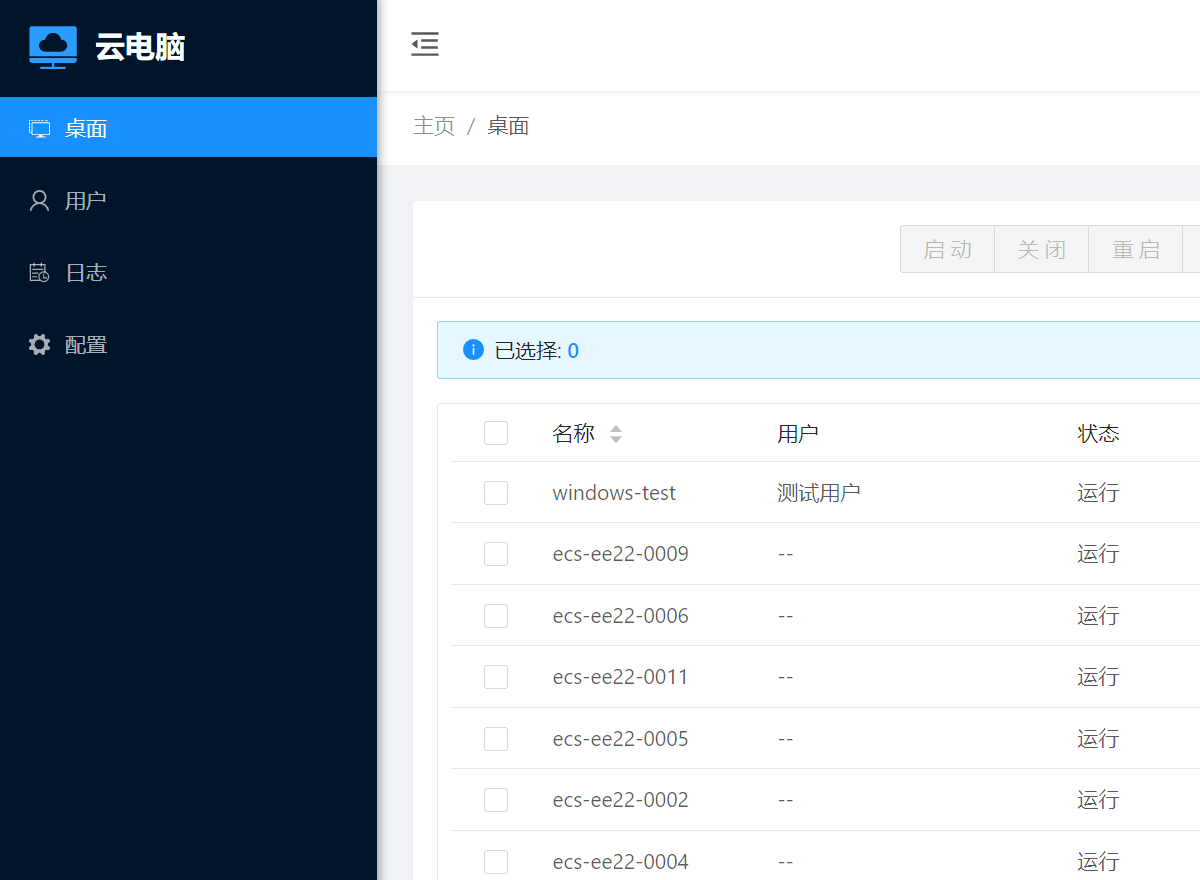Click the monitor icon beside 桌面
This screenshot has height=880, width=1200.
[39, 128]
